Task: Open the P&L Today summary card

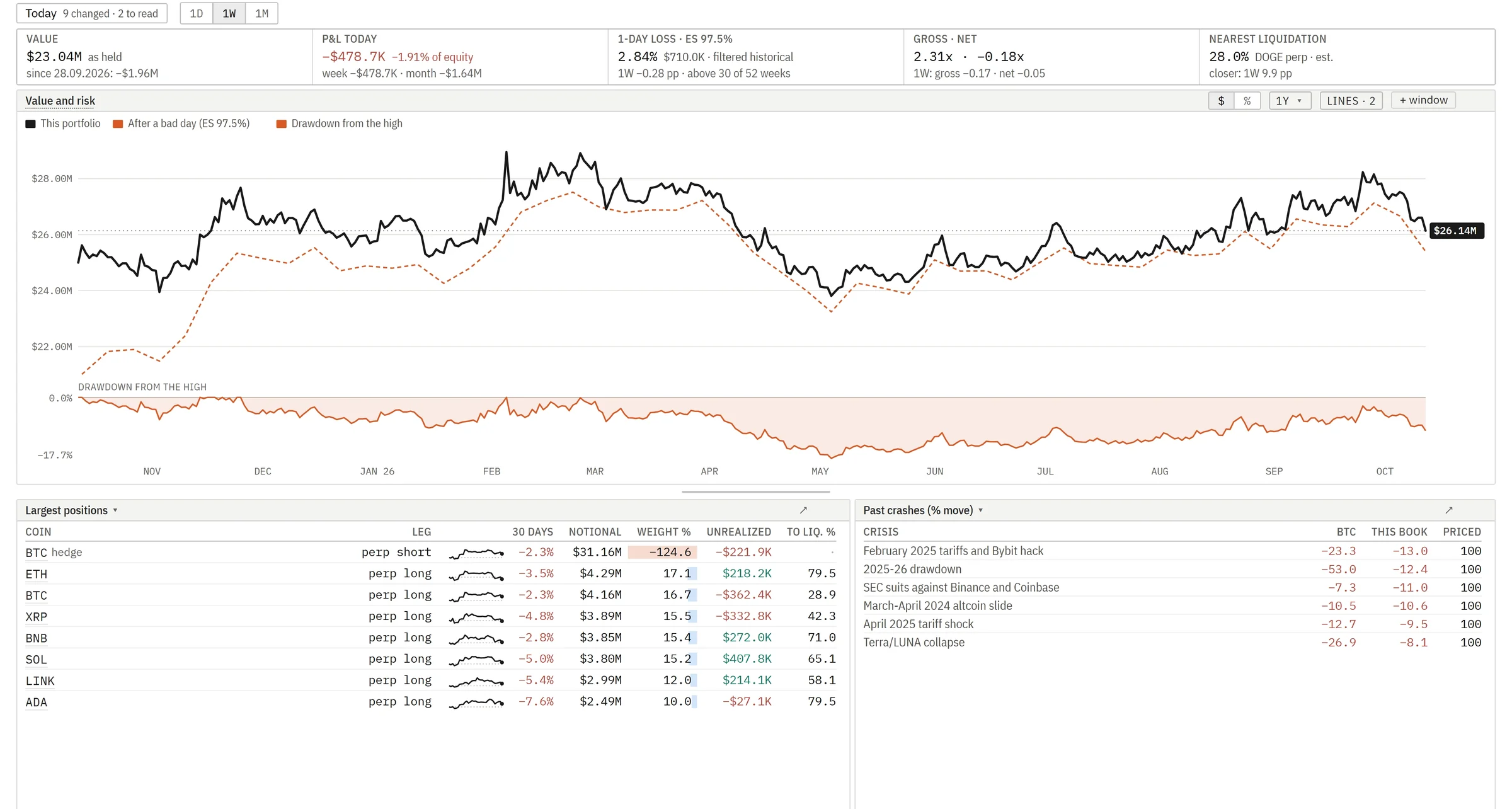Action: click(x=460, y=57)
